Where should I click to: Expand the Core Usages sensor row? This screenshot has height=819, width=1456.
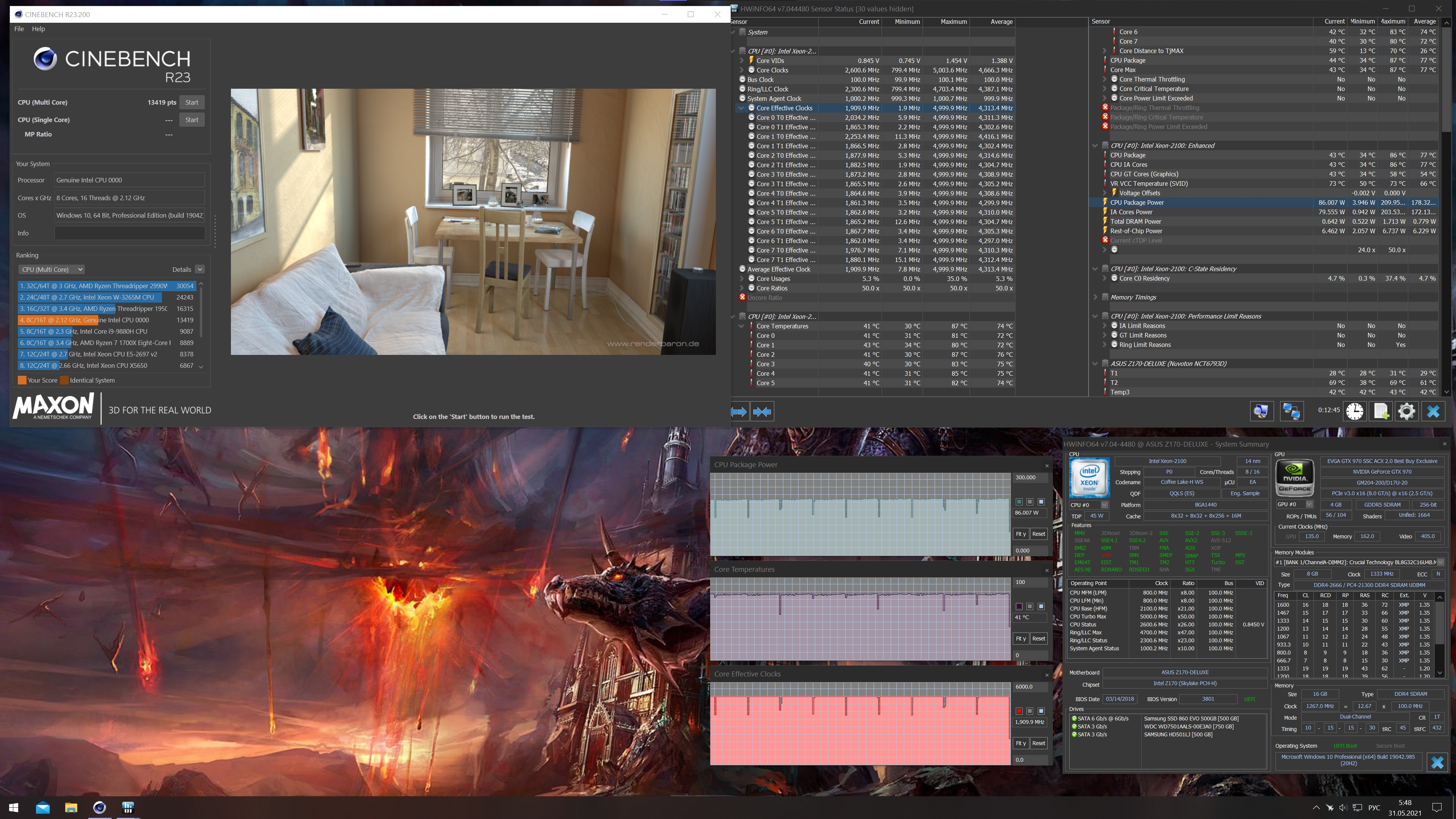click(742, 279)
